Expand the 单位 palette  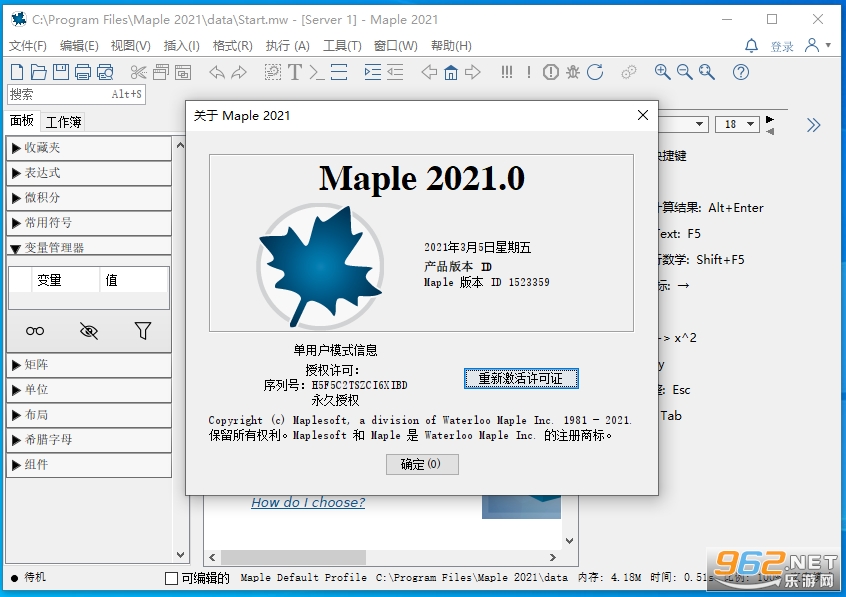click(89, 390)
